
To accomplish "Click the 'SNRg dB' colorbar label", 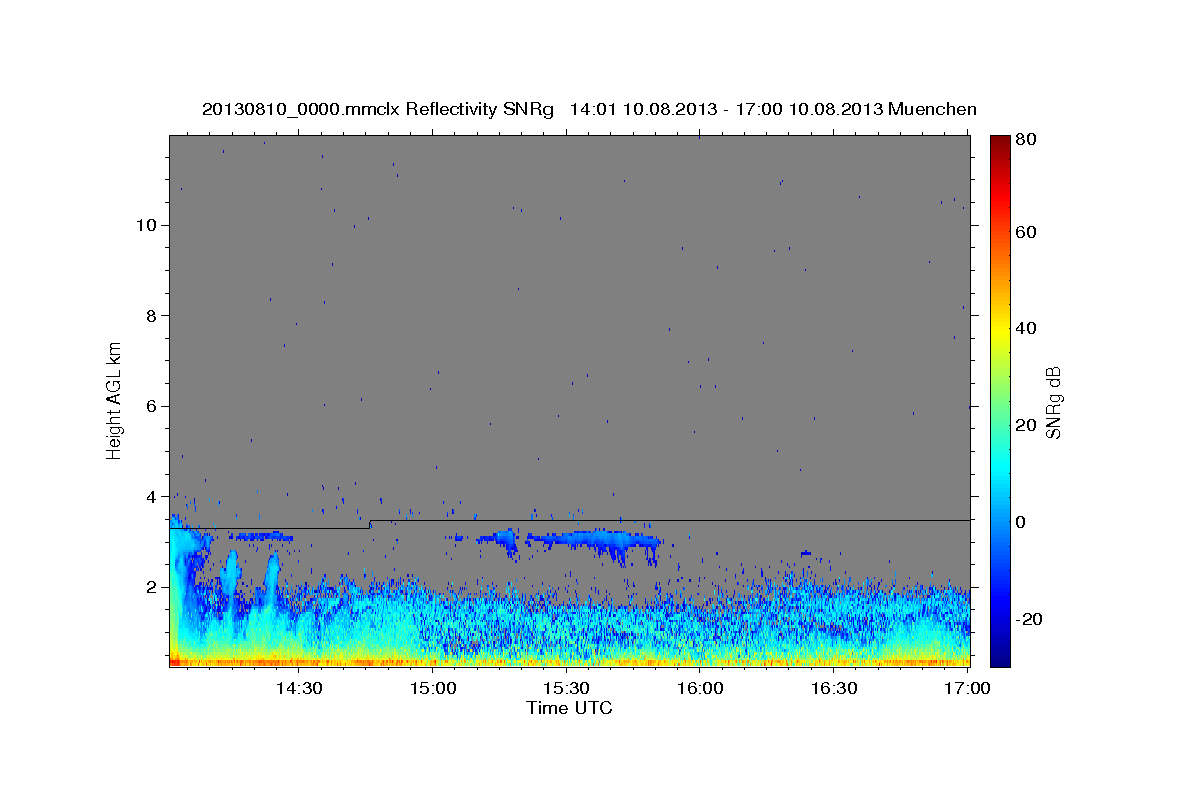I will pyautogui.click(x=1053, y=402).
